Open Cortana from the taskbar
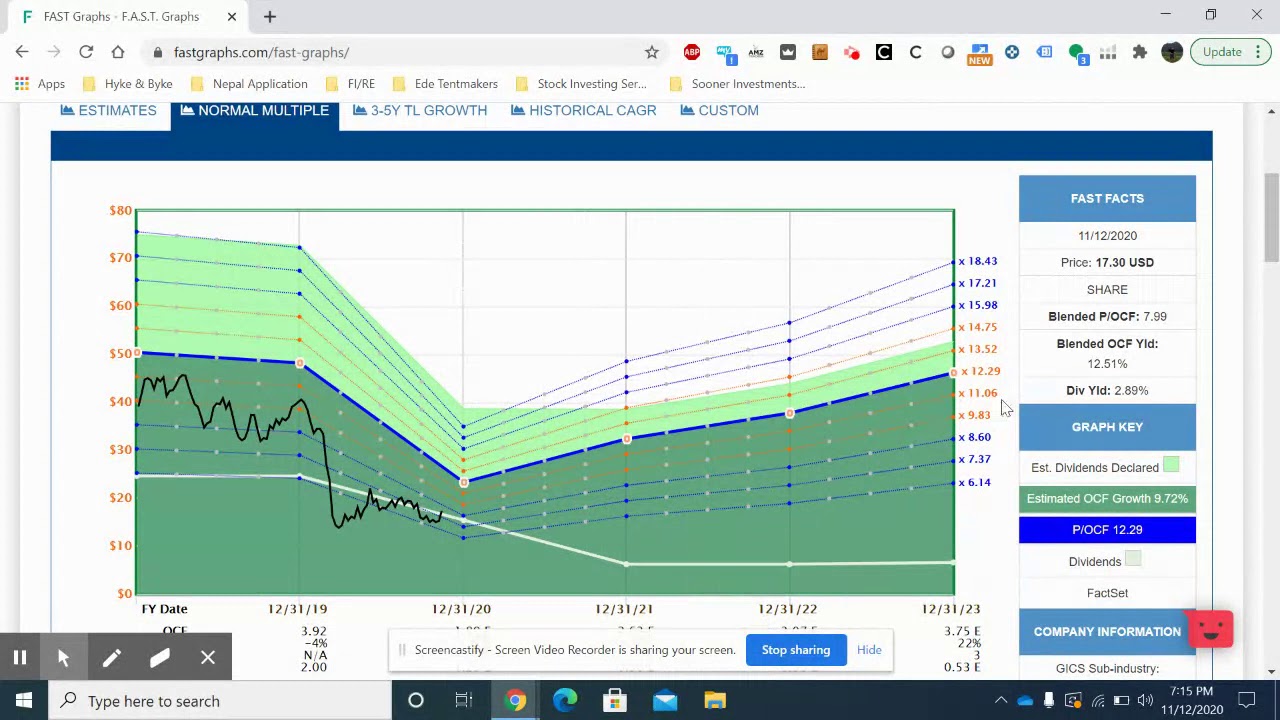This screenshot has height=720, width=1280. [x=416, y=701]
